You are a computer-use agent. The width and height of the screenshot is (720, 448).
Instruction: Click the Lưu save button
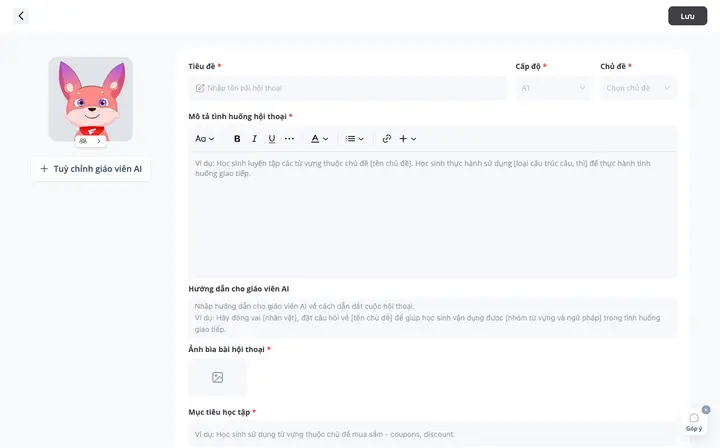pos(687,16)
